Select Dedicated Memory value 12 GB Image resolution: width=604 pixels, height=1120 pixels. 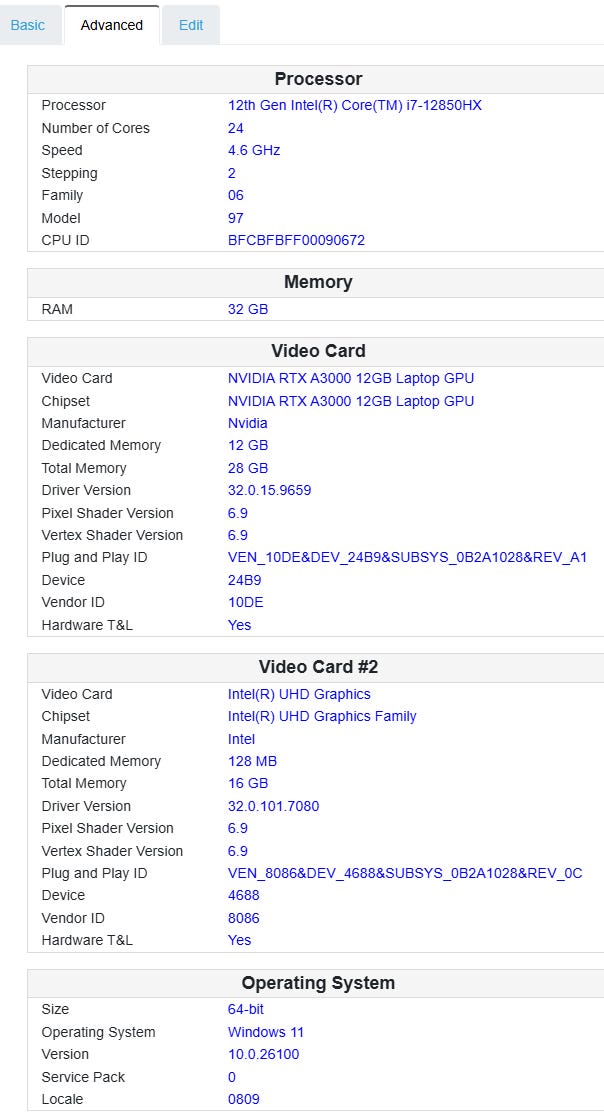point(248,445)
